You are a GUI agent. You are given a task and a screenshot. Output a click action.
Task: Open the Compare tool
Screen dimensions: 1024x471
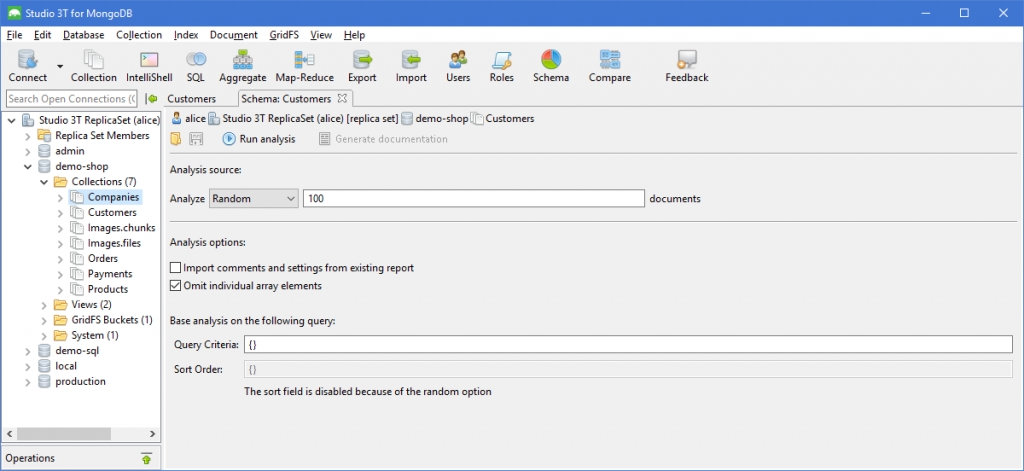pos(609,67)
